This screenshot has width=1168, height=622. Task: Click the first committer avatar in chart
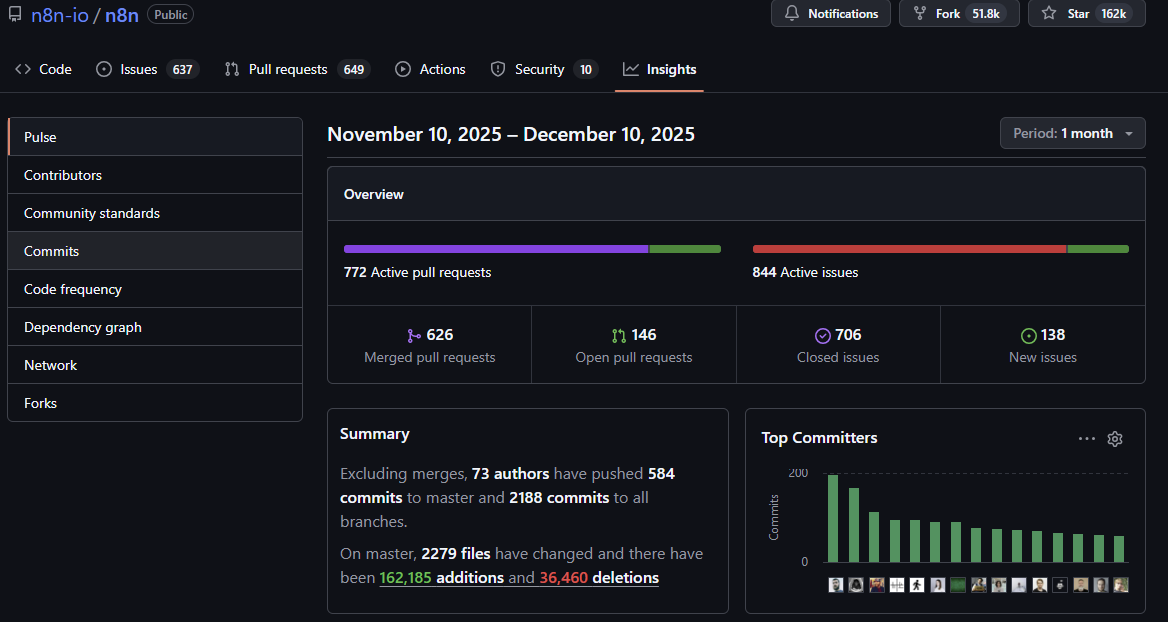(x=836, y=585)
